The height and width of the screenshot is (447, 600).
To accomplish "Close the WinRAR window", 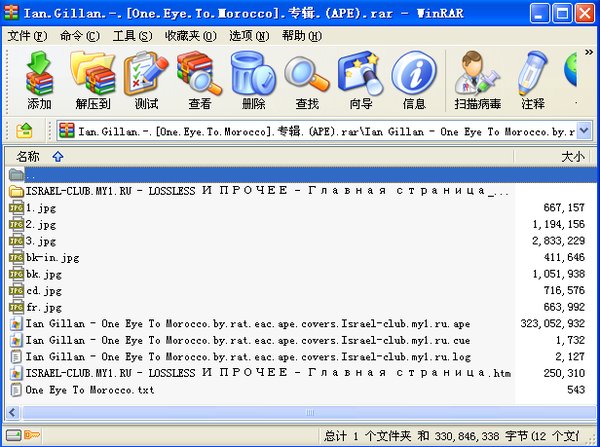I will pos(585,14).
